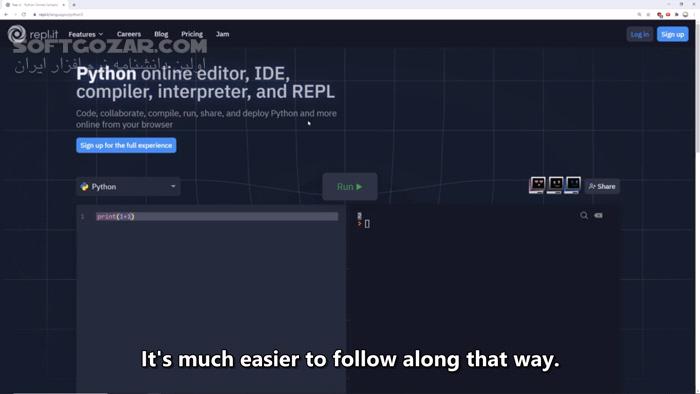Viewport: 700px width, 394px height.
Task: Click the repl.it logo
Action: [x=33, y=34]
